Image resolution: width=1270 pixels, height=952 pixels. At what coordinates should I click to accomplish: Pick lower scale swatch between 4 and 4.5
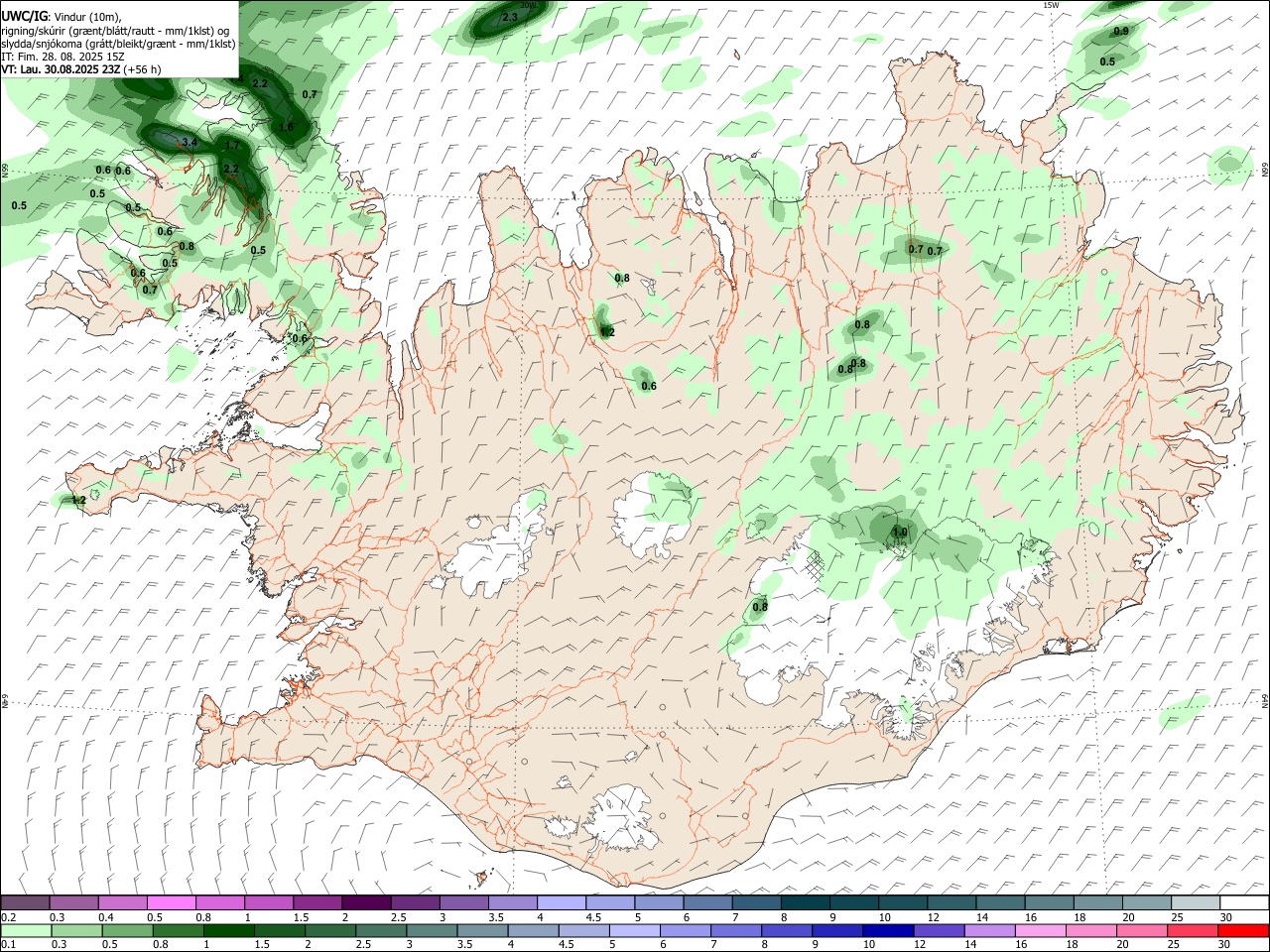(533, 930)
